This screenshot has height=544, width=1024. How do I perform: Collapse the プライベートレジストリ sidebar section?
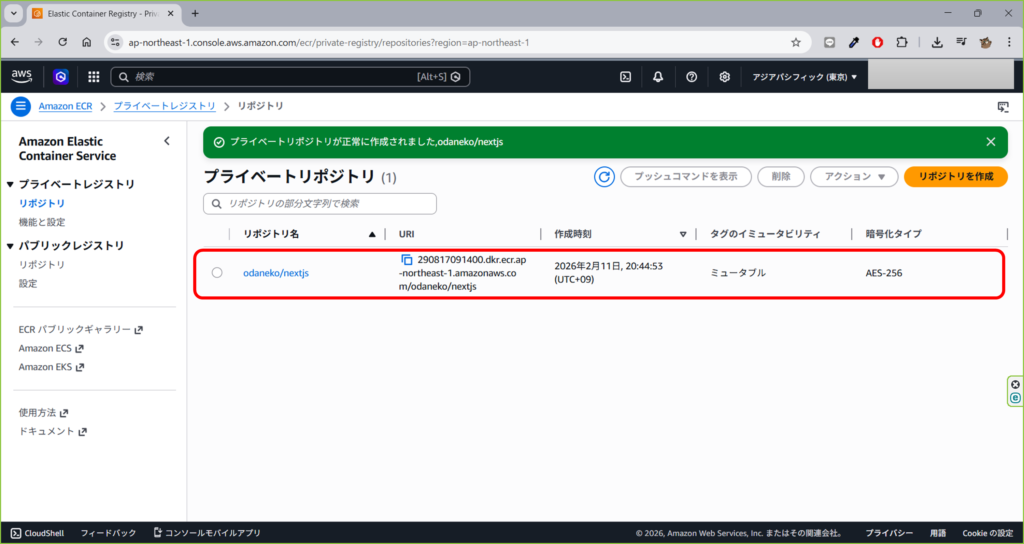click(x=11, y=185)
